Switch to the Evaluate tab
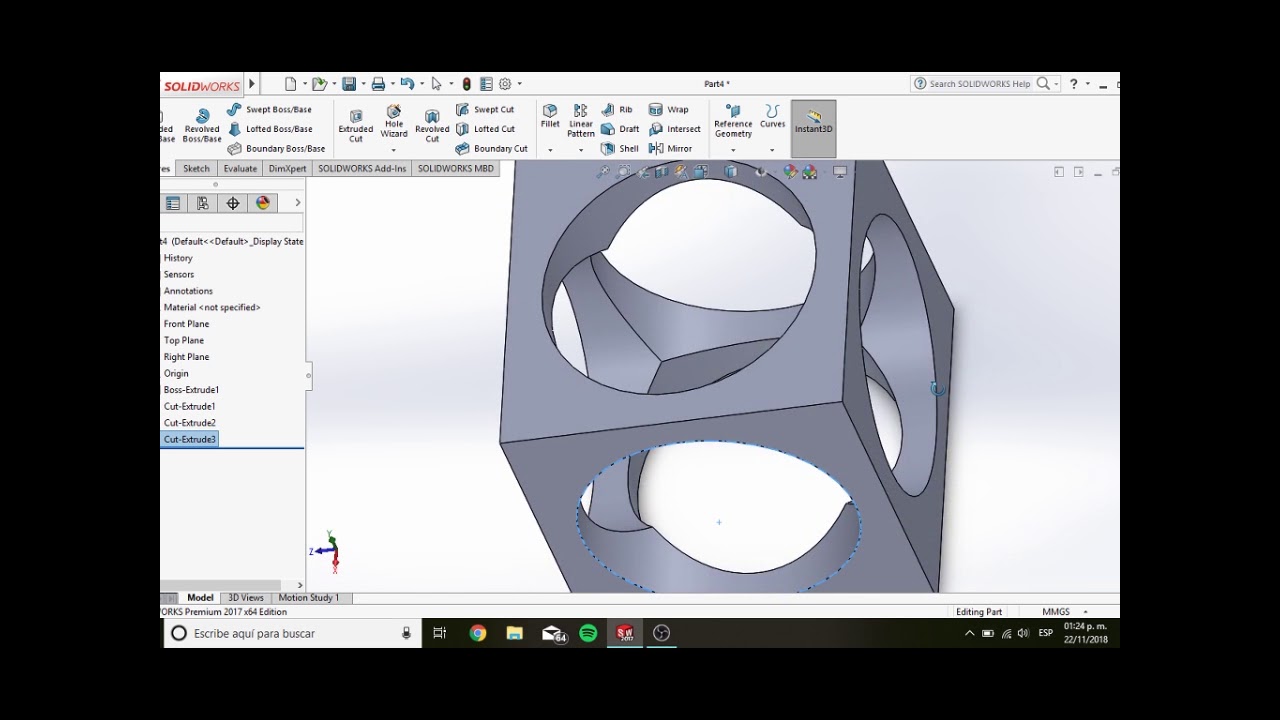Viewport: 1280px width, 720px height. [x=240, y=168]
